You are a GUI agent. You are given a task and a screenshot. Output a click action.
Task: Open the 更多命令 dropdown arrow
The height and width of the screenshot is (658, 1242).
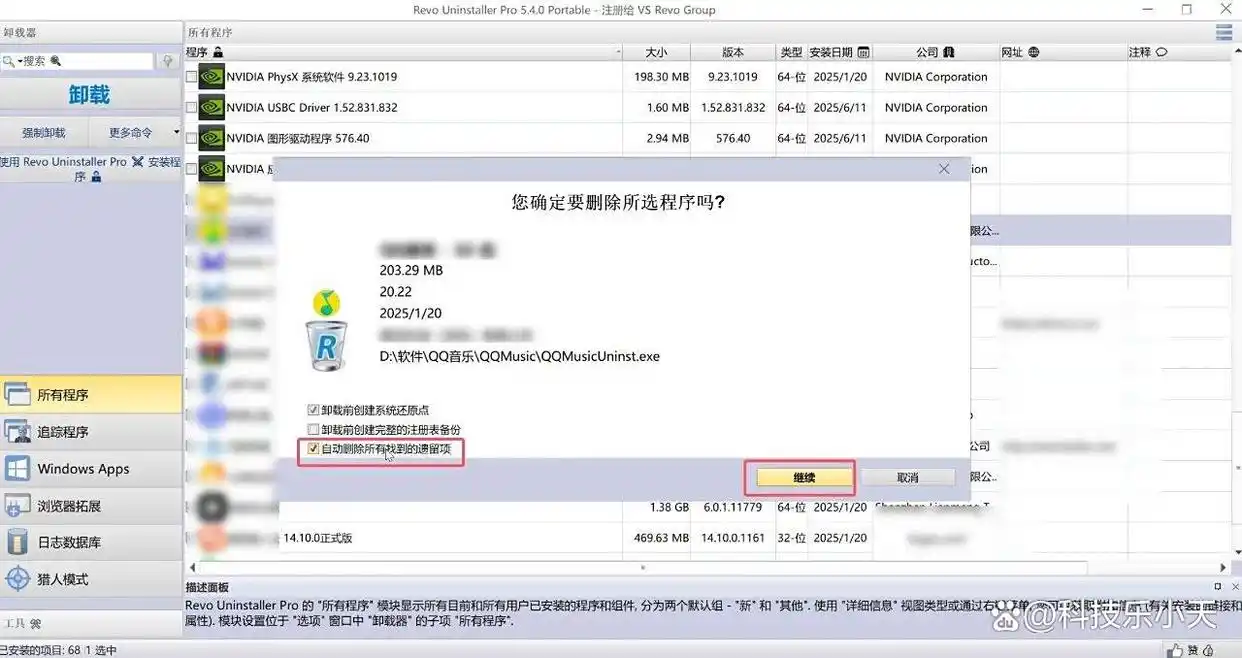176,132
